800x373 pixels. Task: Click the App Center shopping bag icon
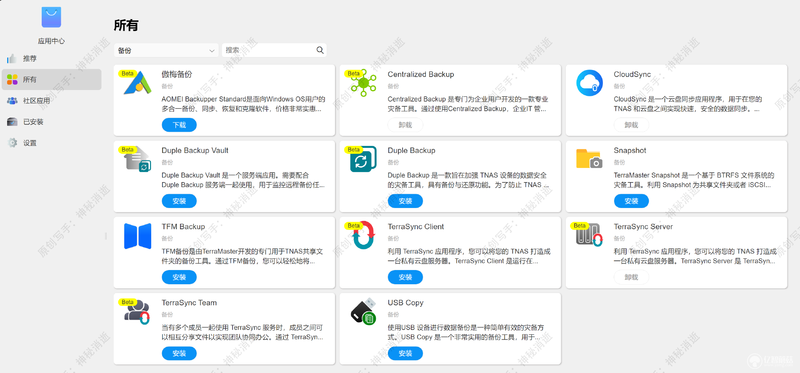coord(51,17)
